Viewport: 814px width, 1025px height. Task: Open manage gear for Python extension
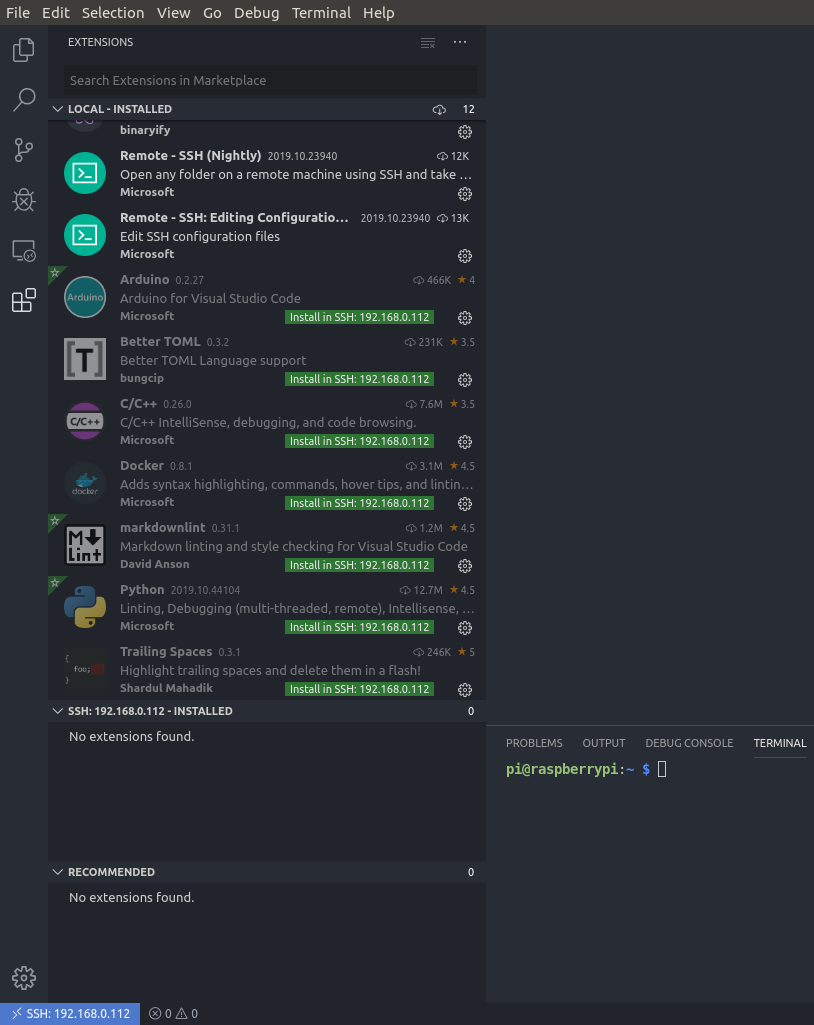pyautogui.click(x=465, y=628)
